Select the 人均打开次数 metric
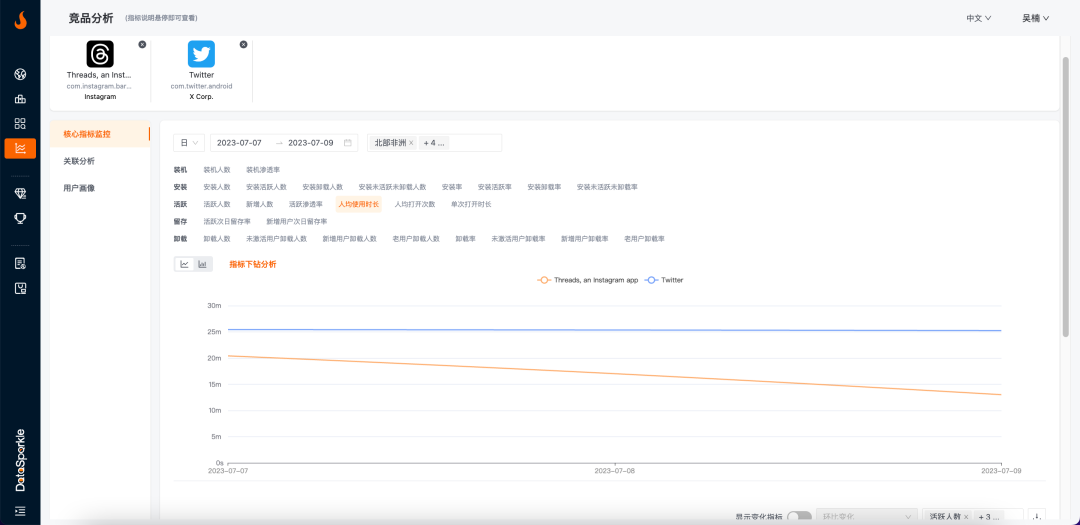Viewport: 1080px width, 525px height. pyautogui.click(x=414, y=204)
